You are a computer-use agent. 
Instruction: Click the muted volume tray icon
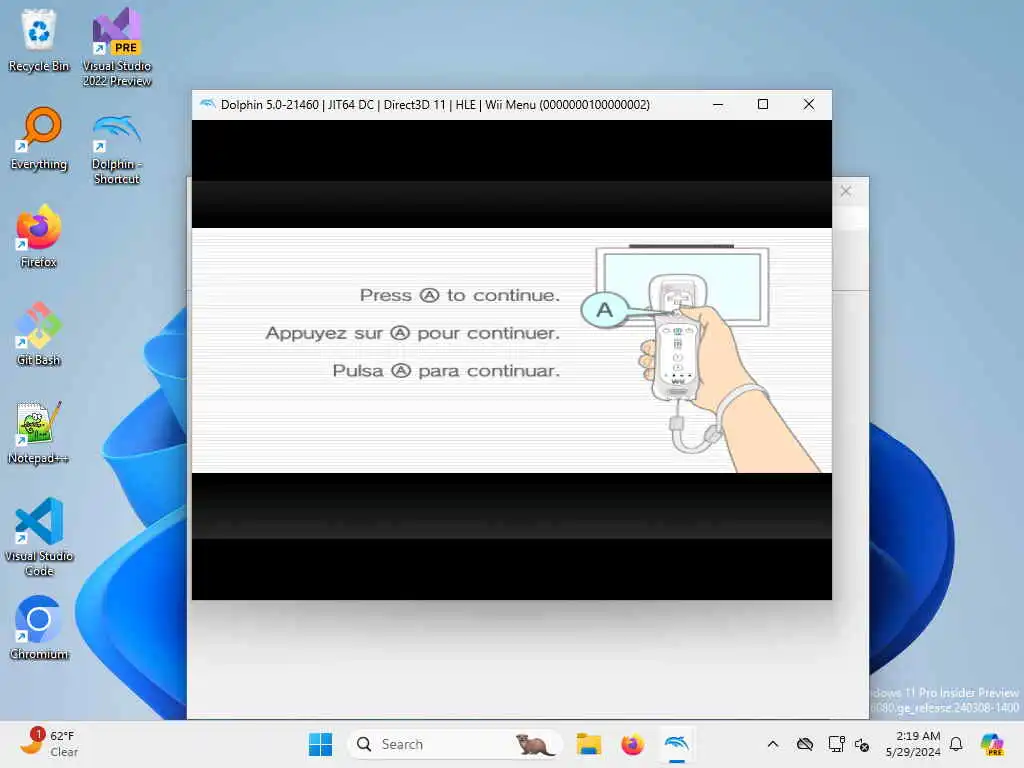tap(862, 744)
